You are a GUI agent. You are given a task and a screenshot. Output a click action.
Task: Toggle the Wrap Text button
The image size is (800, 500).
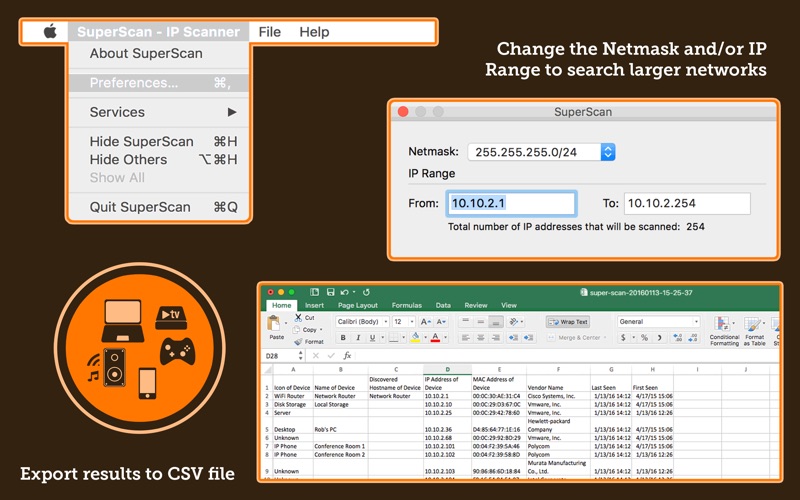tap(568, 322)
